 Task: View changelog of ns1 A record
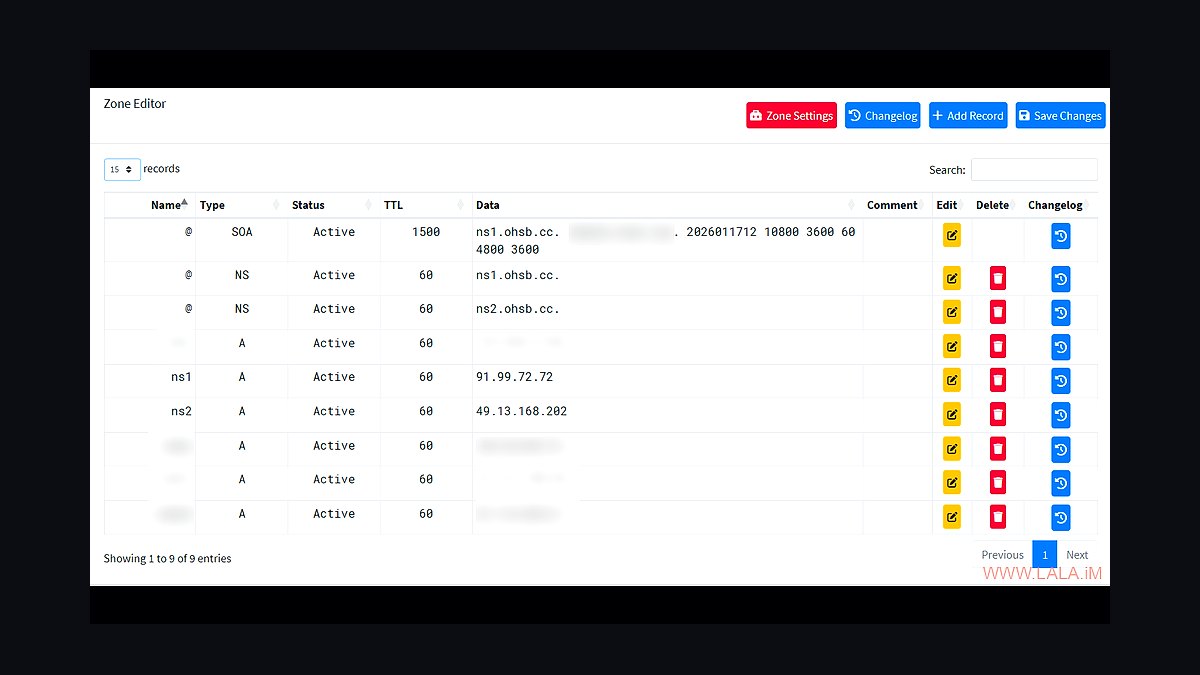1061,381
